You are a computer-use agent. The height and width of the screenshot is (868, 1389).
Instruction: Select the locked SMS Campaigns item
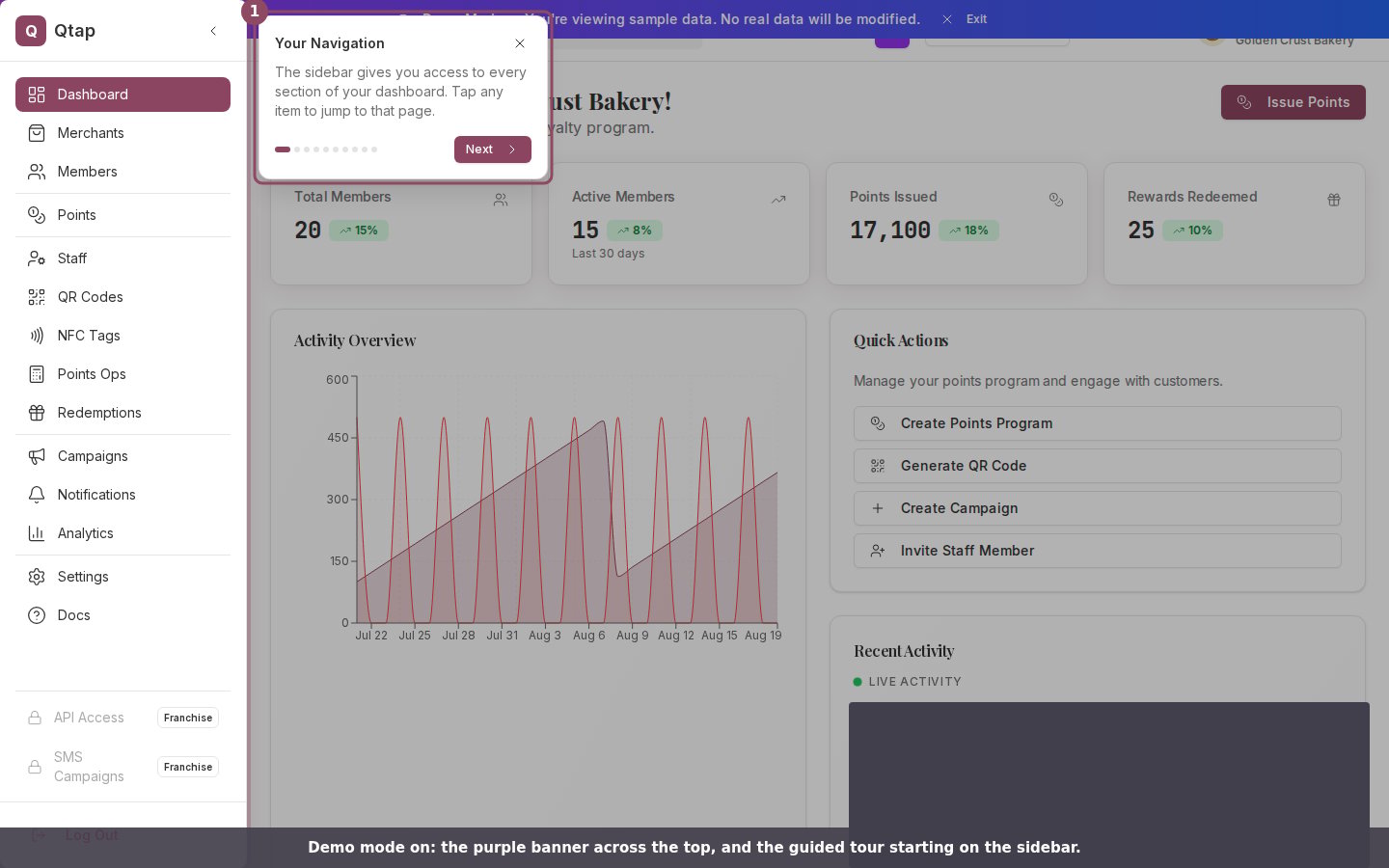[x=123, y=767]
